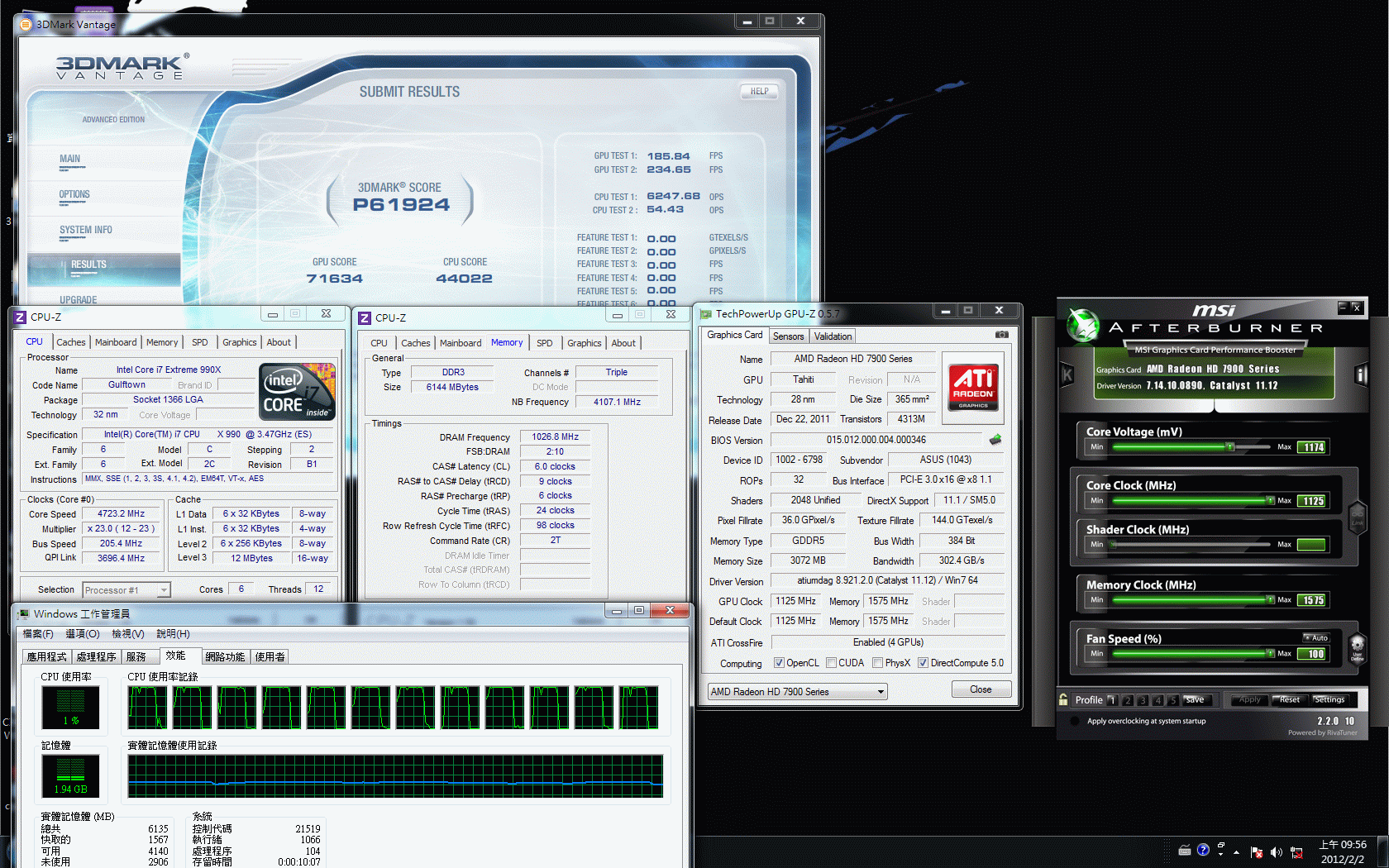
Task: Click the volume speaker icon in system tray
Action: (x=1276, y=852)
